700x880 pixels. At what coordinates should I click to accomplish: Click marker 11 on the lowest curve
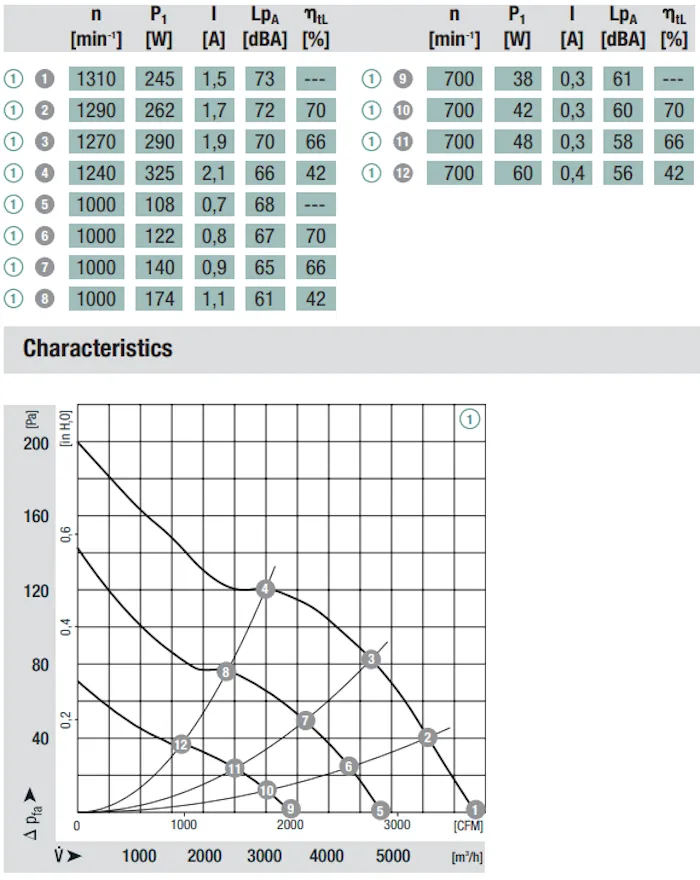point(234,768)
